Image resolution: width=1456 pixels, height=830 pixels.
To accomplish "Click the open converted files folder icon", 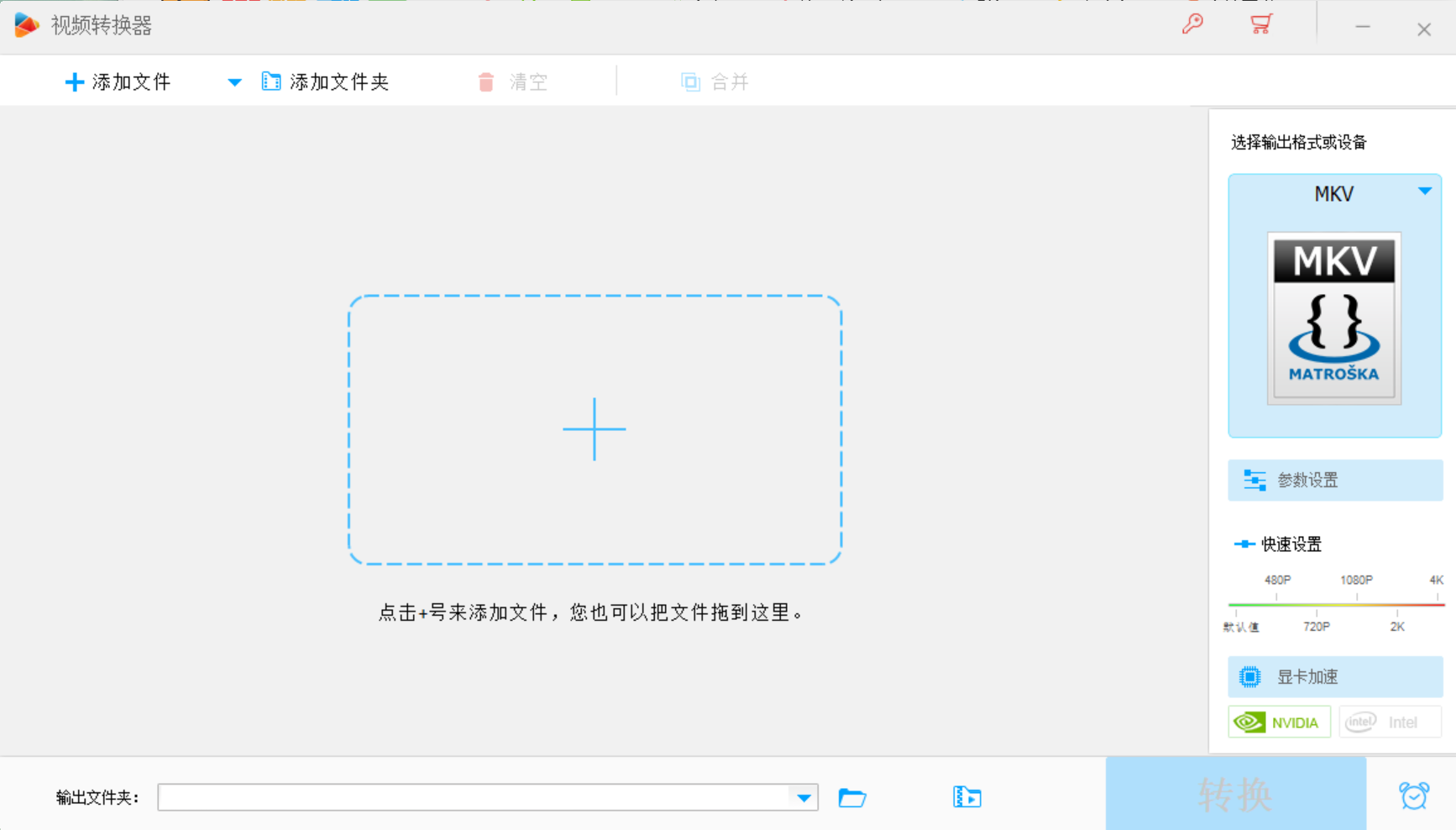I will (x=966, y=796).
